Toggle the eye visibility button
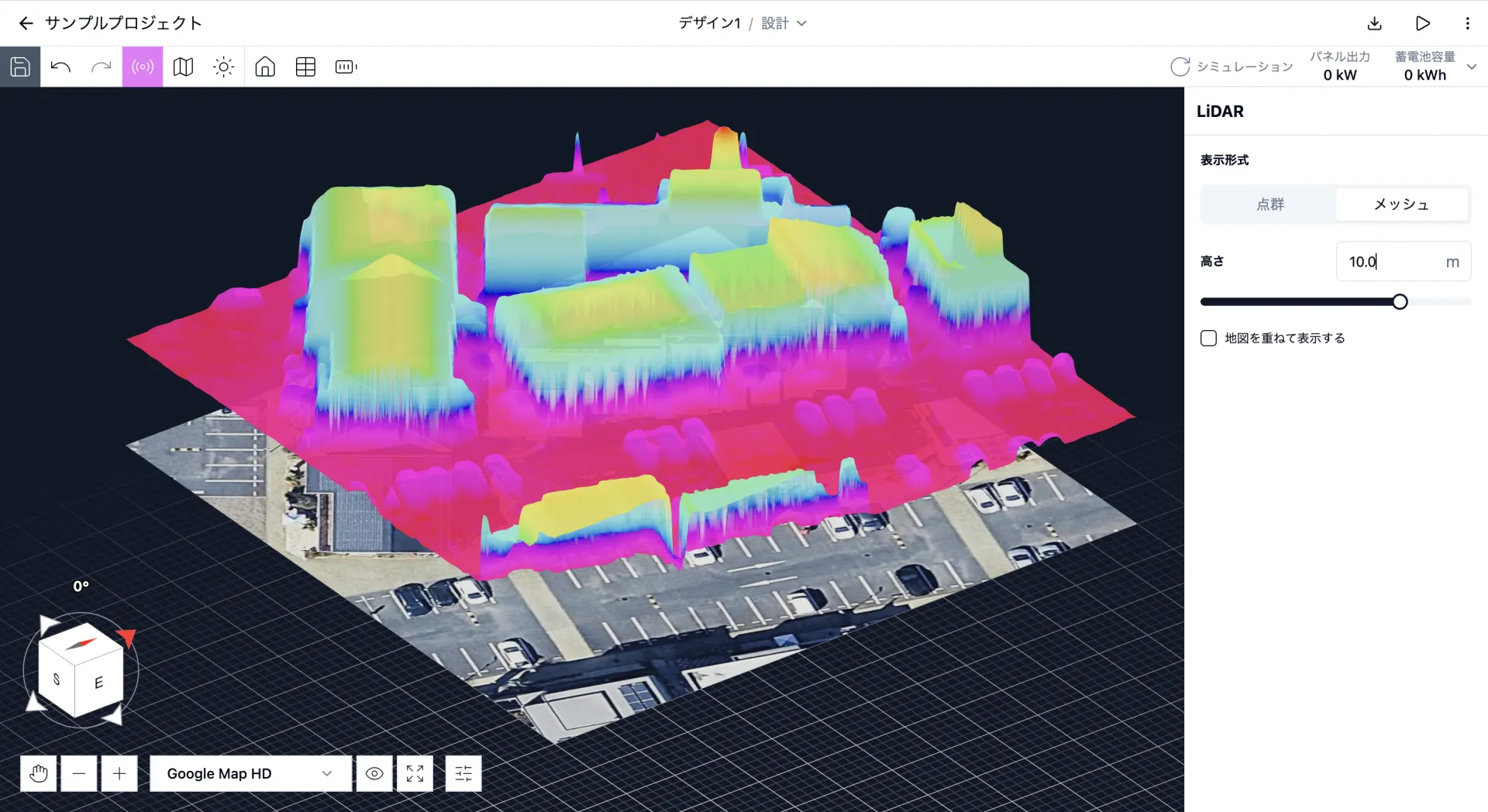This screenshot has height=812, width=1488. (x=374, y=773)
